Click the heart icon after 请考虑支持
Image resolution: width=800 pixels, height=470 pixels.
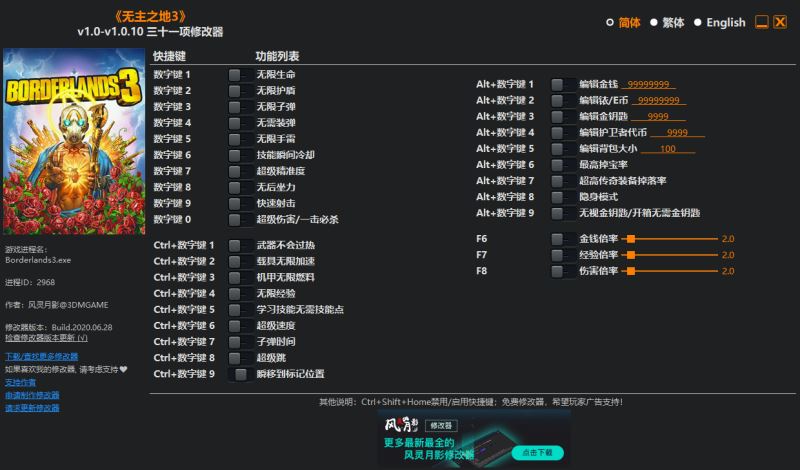tap(123, 369)
